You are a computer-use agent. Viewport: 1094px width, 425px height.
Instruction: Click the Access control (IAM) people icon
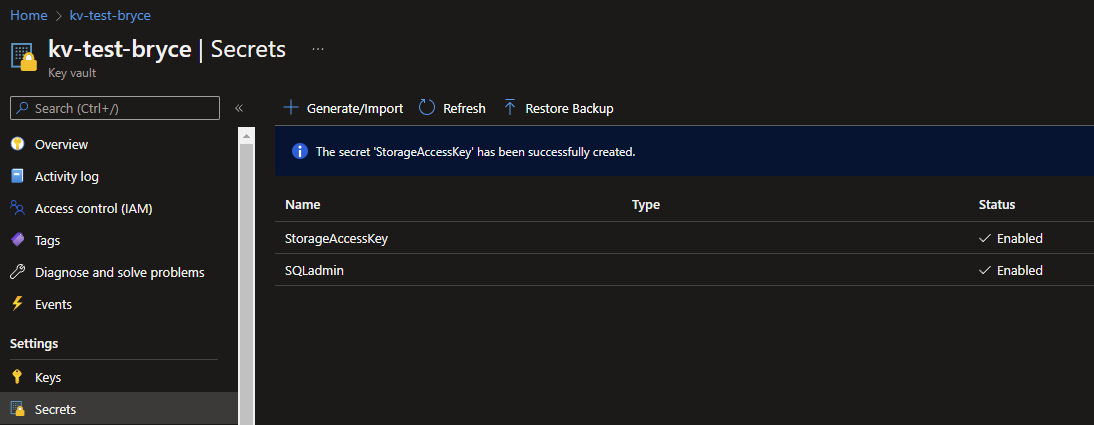[x=18, y=208]
